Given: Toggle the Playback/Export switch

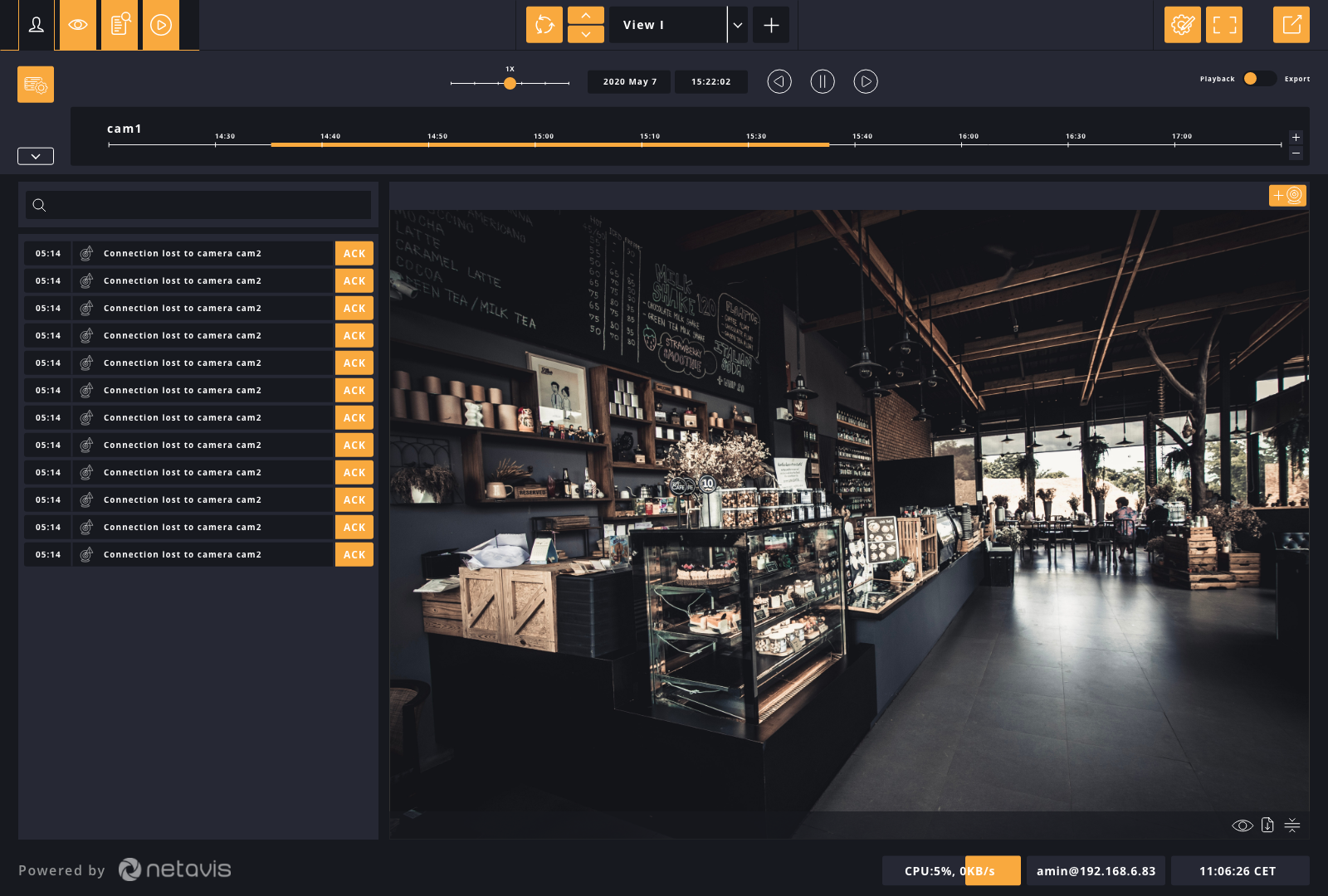Looking at the screenshot, I should pos(1259,78).
